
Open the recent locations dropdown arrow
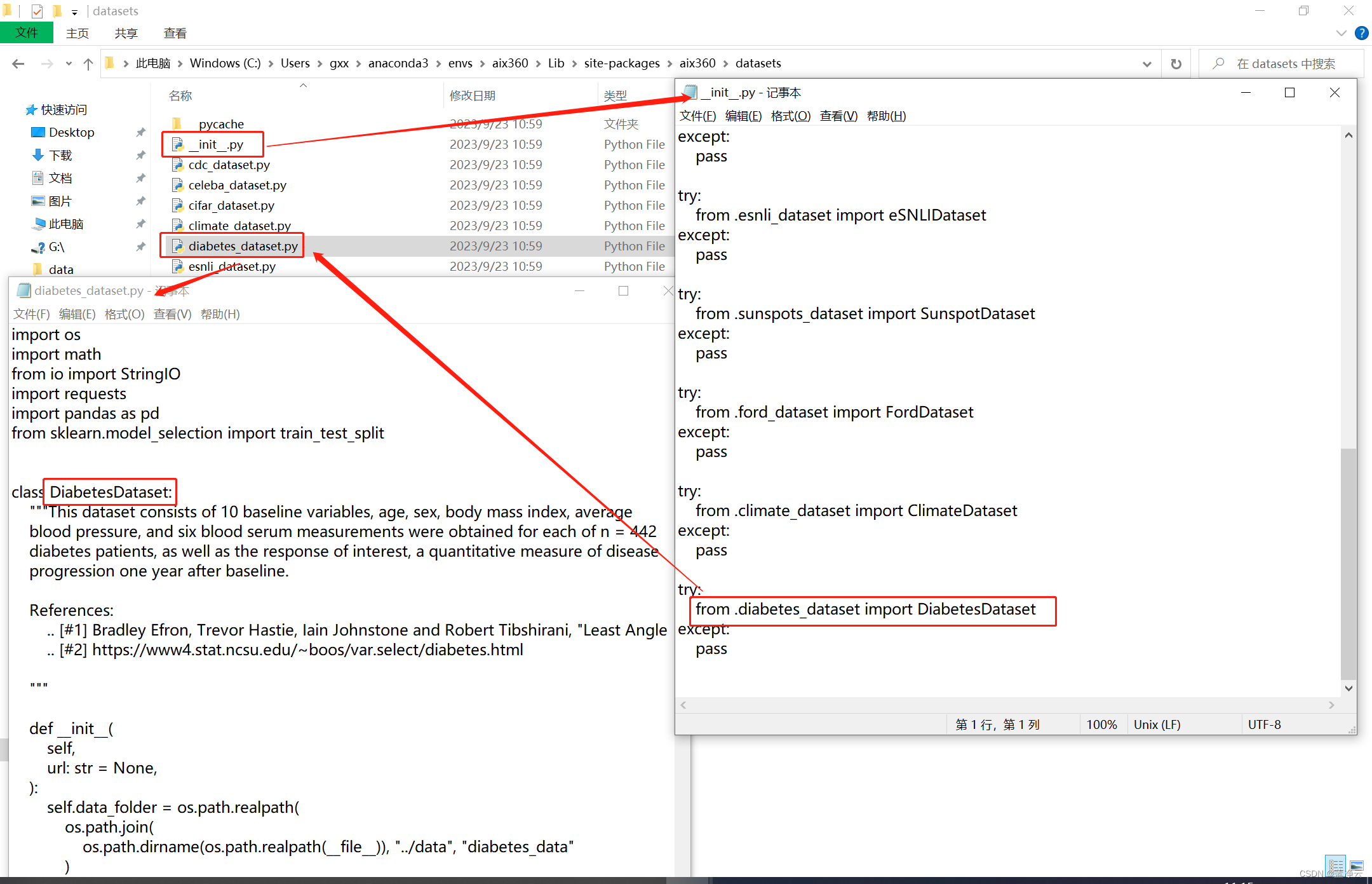(x=69, y=64)
